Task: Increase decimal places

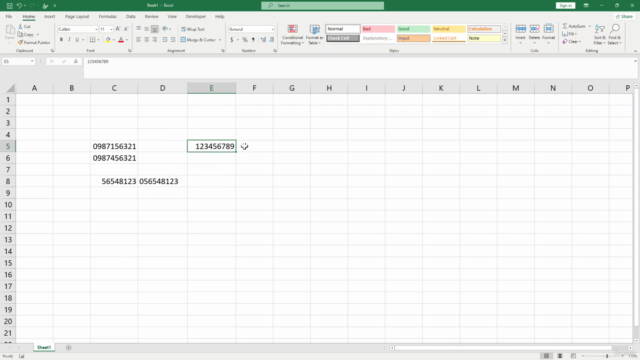Action: (263, 40)
